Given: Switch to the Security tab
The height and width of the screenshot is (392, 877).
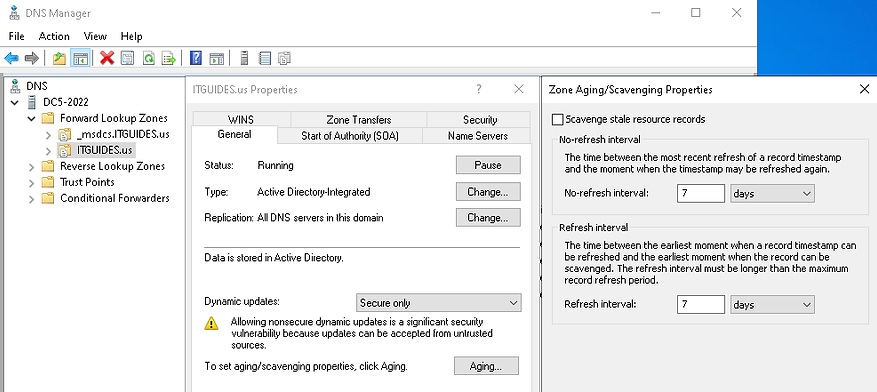Looking at the screenshot, I should (479, 120).
